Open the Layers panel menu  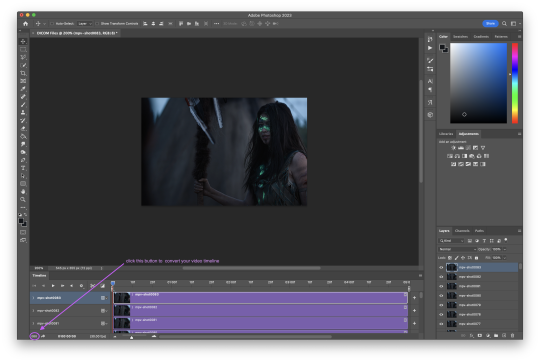click(x=519, y=231)
